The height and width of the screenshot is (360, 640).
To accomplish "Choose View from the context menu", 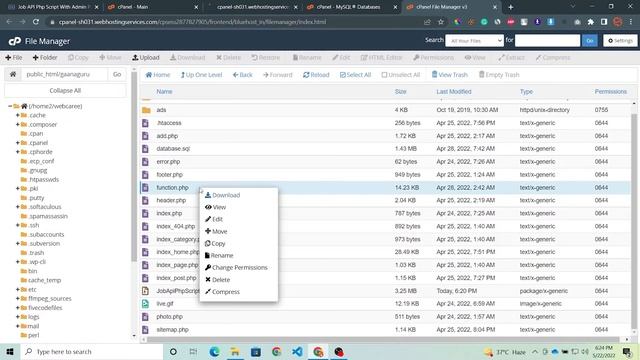I will point(216,207).
